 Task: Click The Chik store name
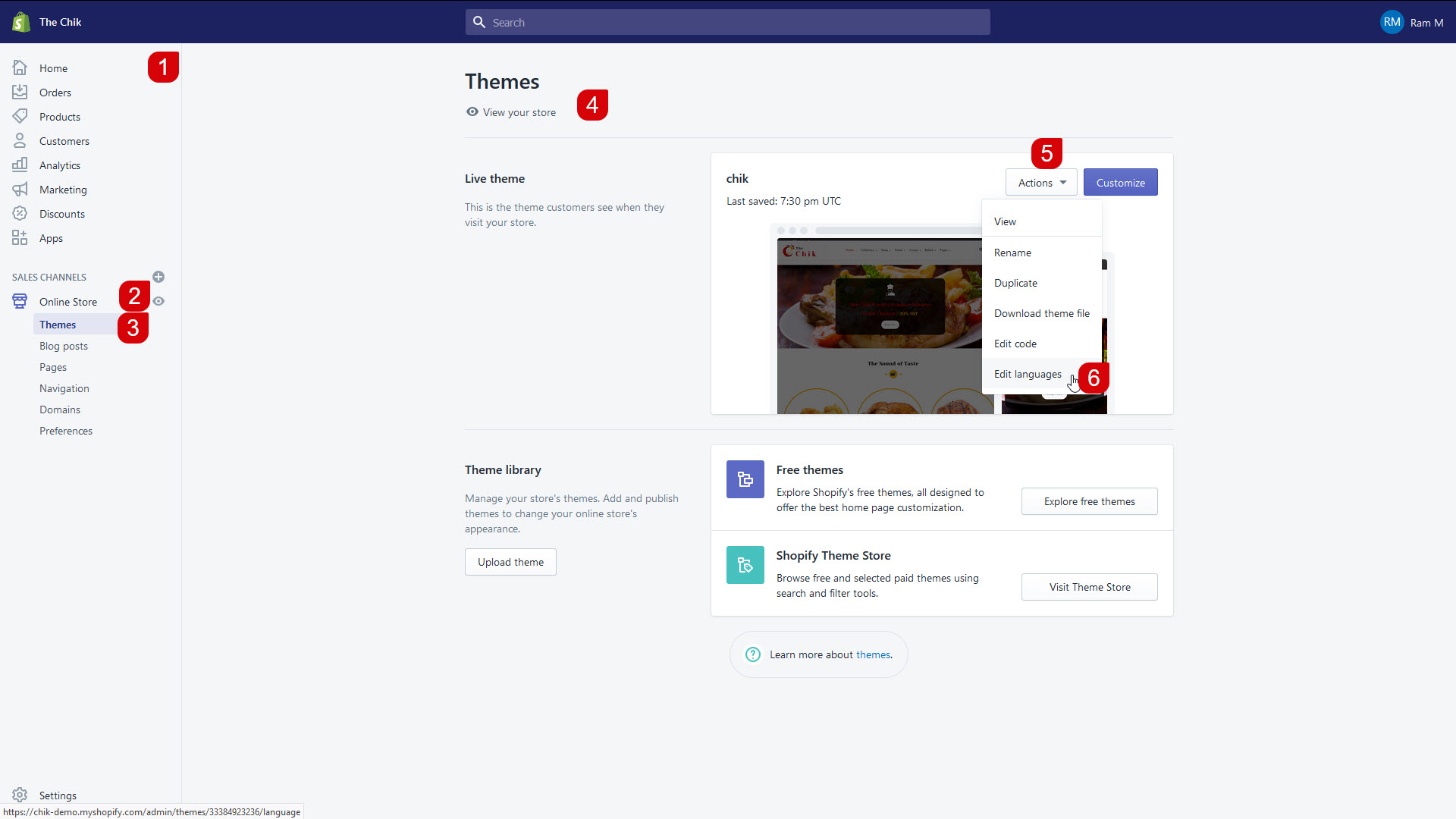[60, 22]
